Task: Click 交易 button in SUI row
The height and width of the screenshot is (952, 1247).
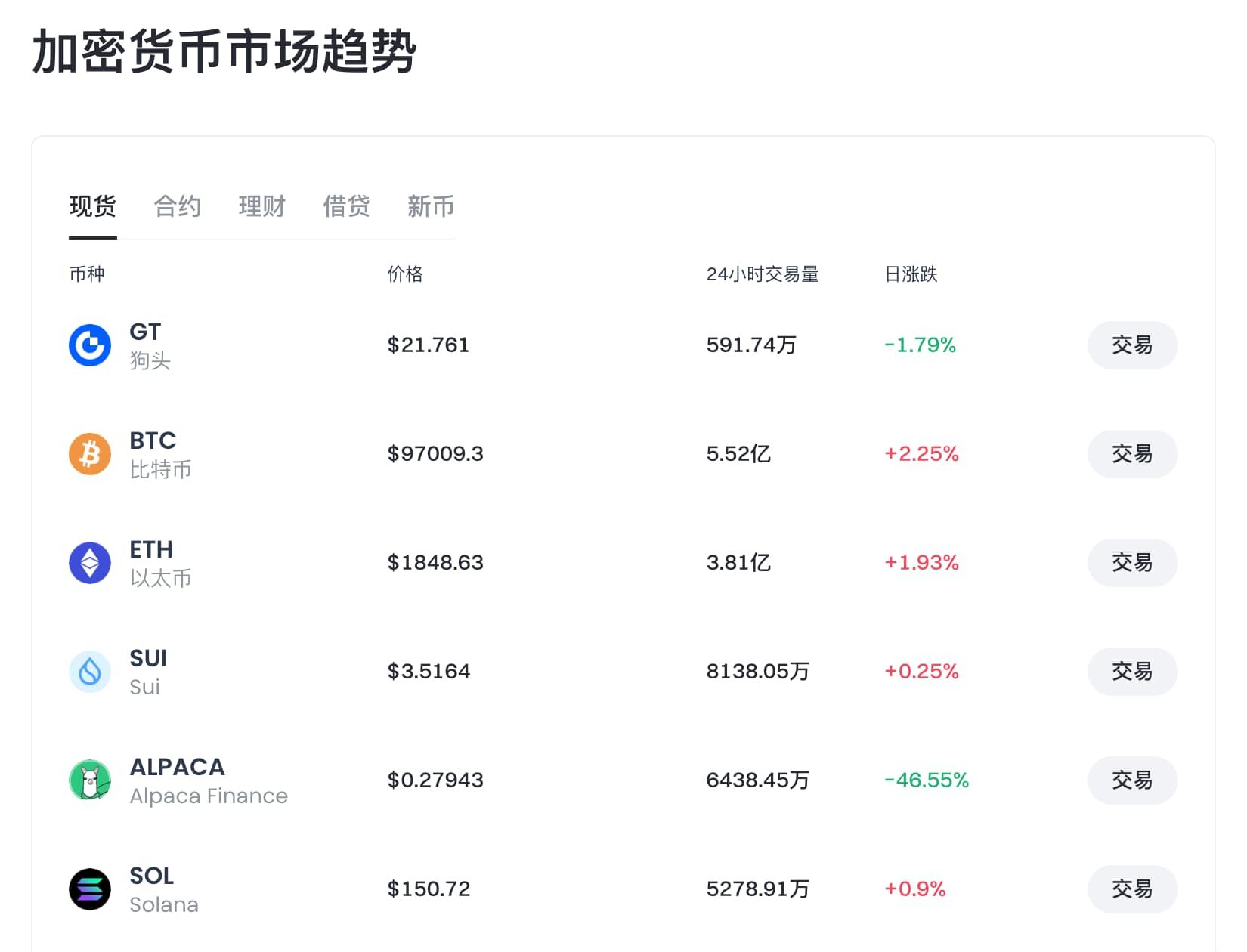Action: [1131, 672]
